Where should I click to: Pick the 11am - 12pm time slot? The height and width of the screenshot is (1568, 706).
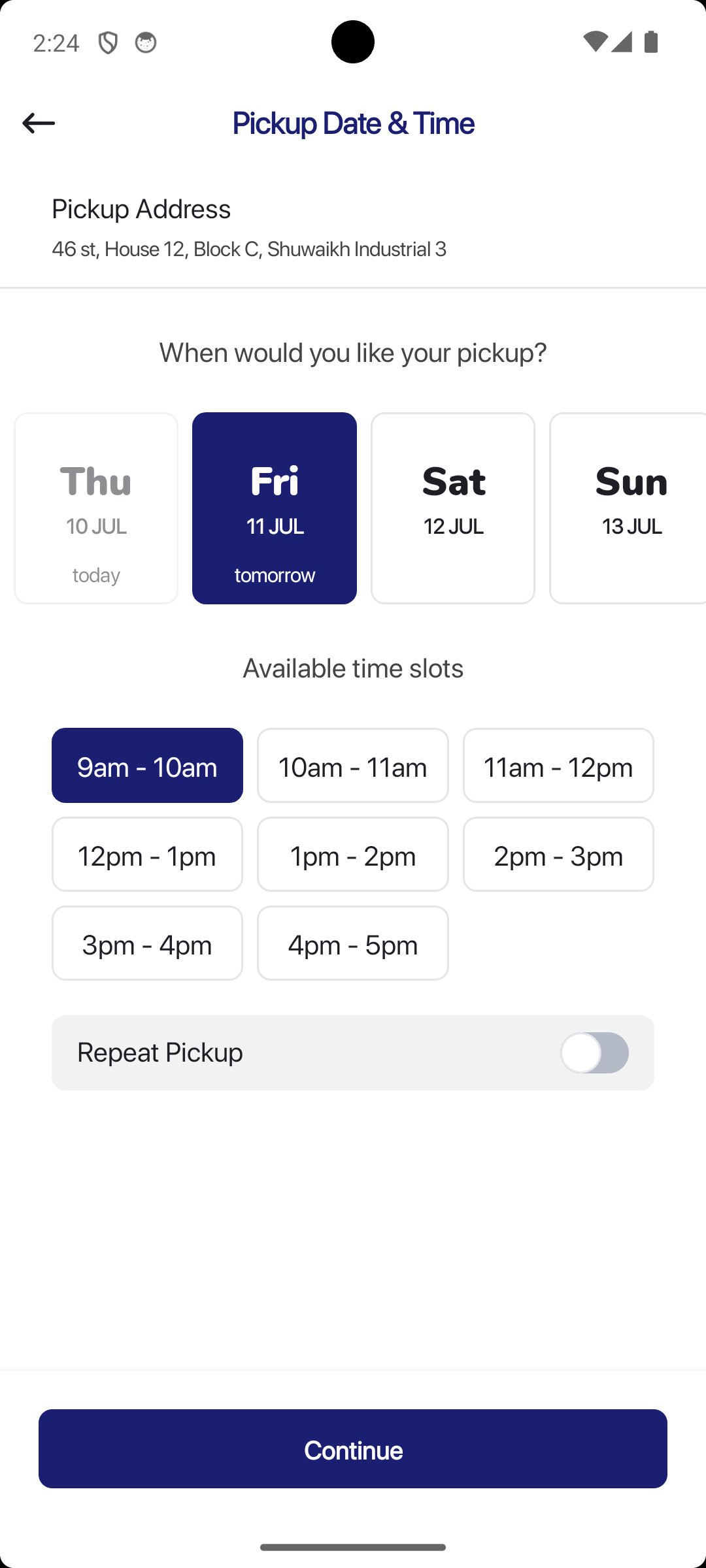click(558, 766)
